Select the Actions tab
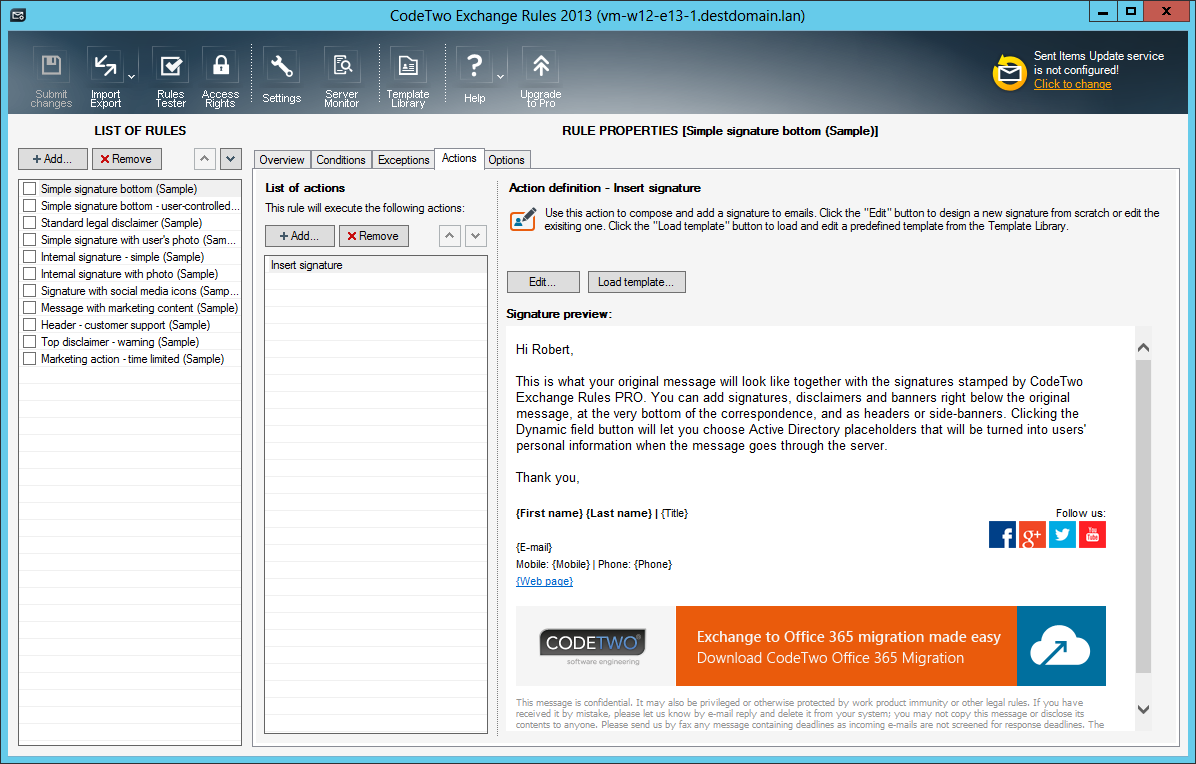 pos(459,158)
